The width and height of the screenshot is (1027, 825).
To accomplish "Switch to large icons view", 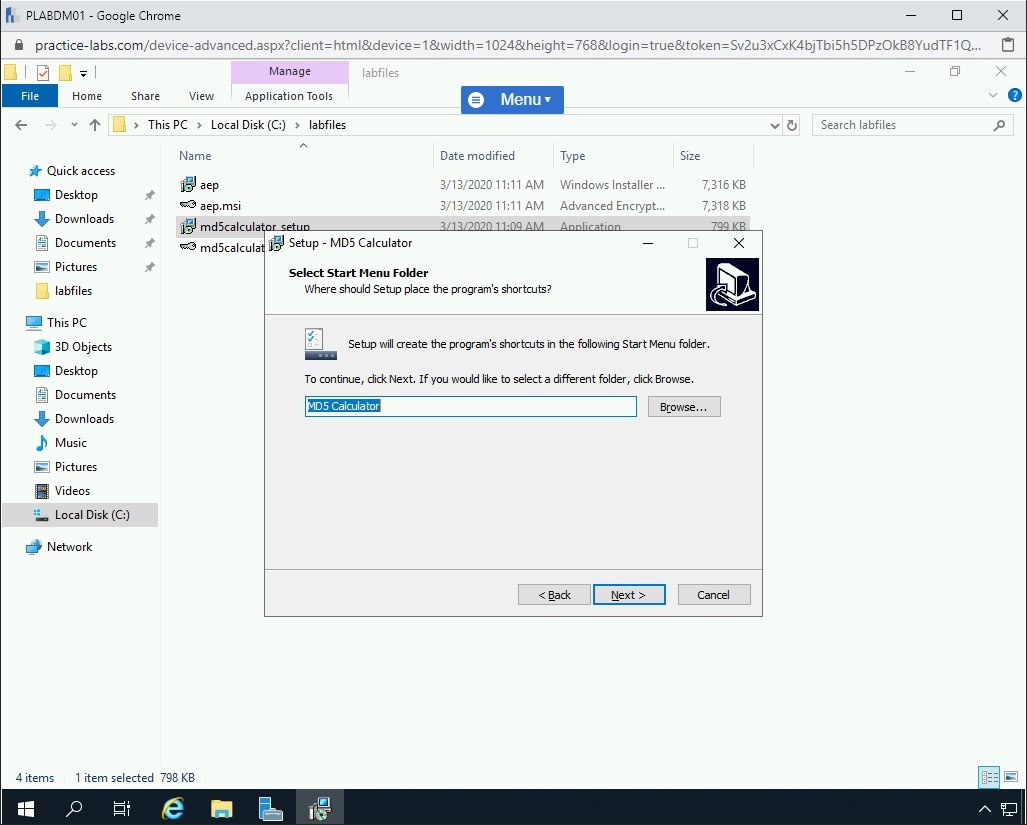I will tap(1010, 777).
